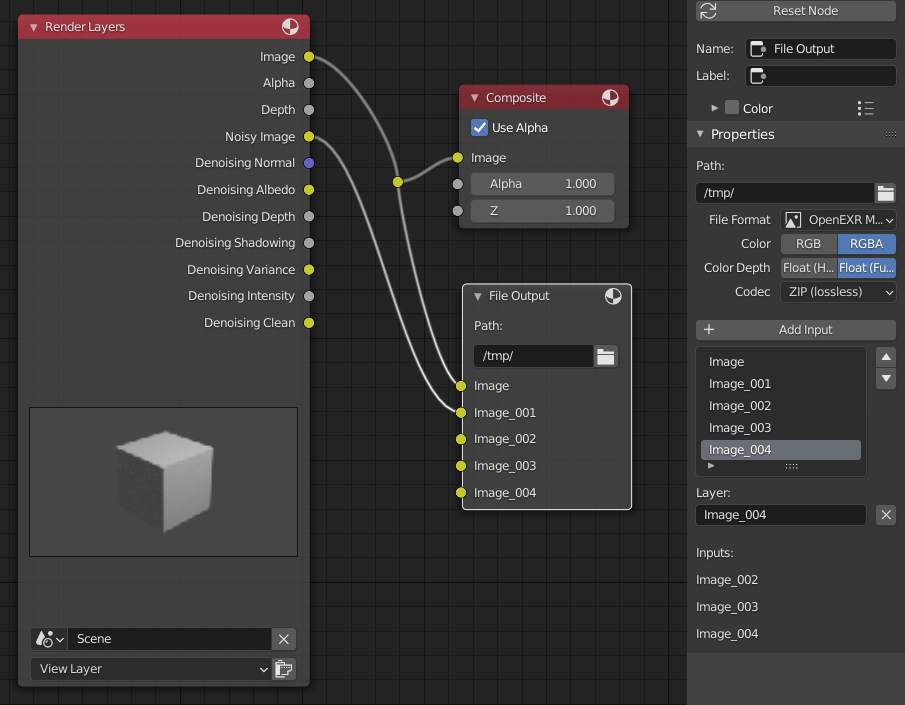
Task: Click the sphere icon on Render Layers header
Action: 290,27
